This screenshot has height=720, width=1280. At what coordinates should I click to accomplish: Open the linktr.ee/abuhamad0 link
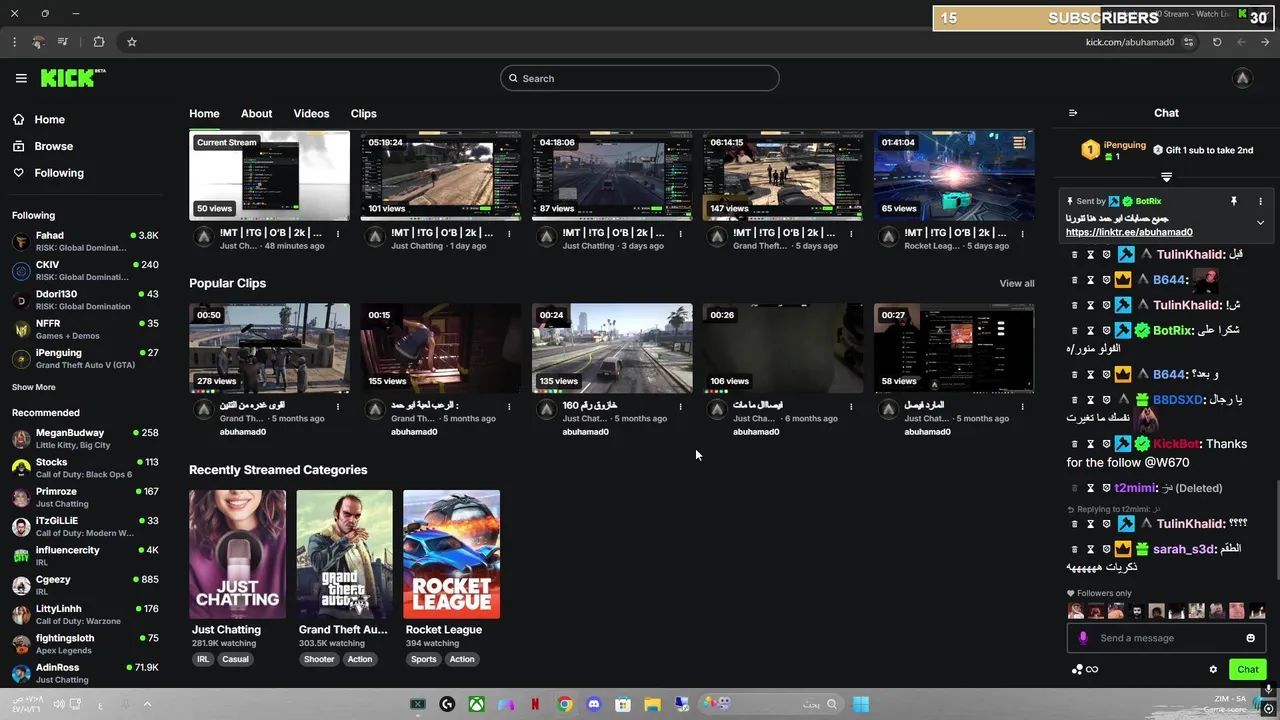(1129, 232)
